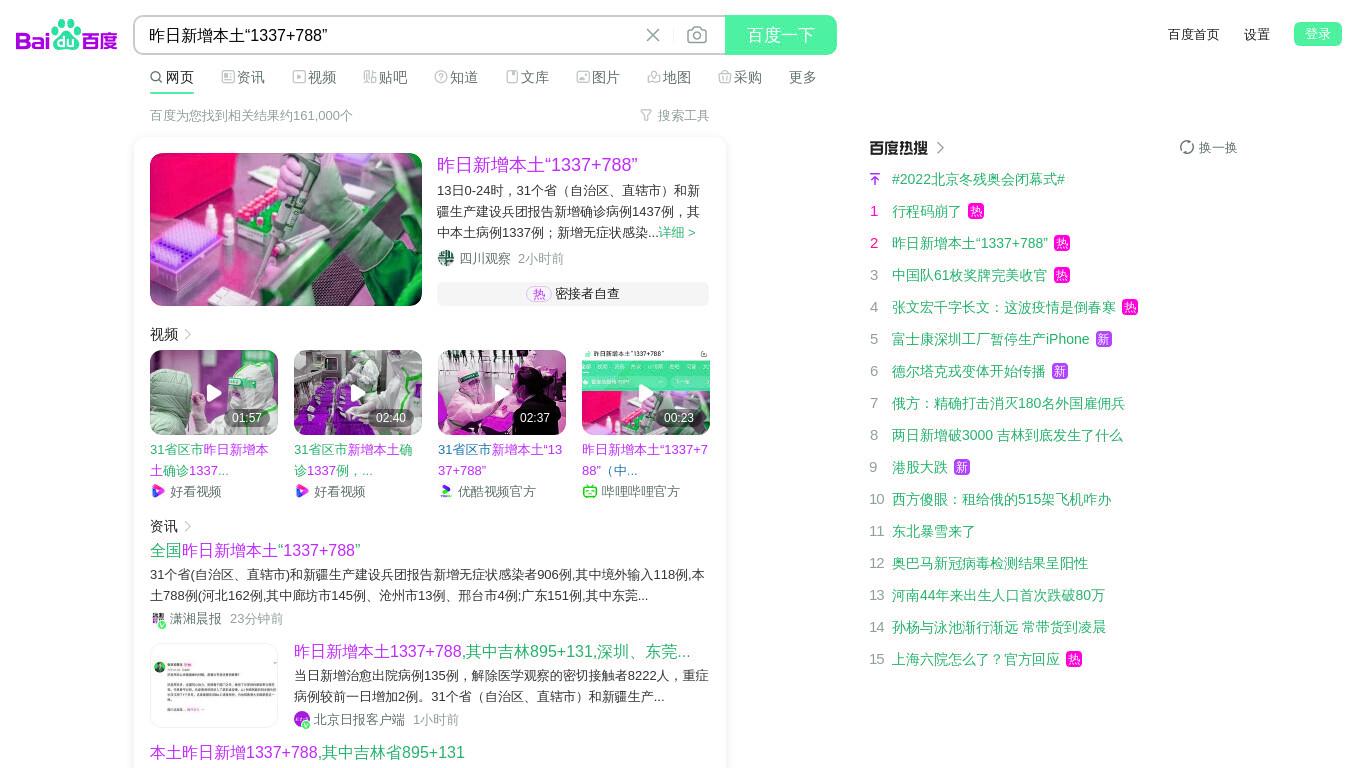Open the 知道 tab

tap(456, 77)
